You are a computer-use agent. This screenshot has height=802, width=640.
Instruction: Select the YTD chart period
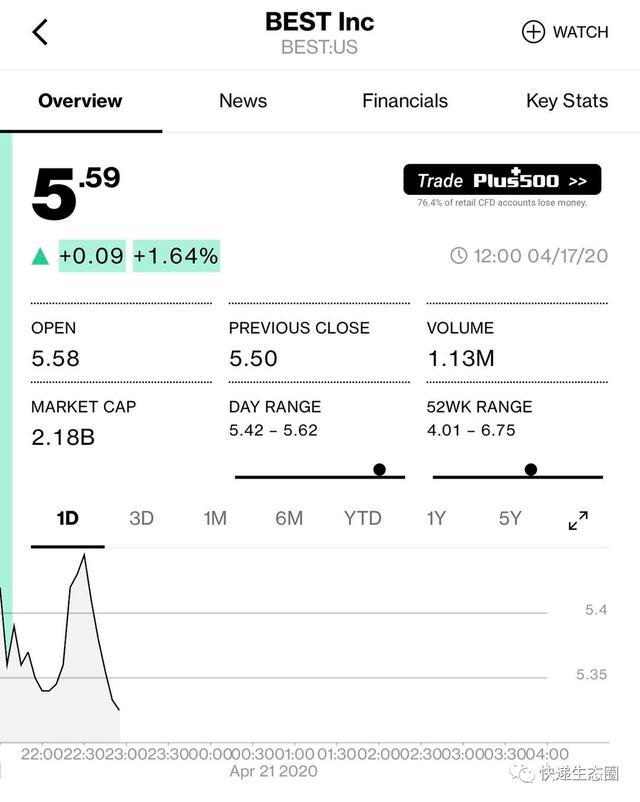(363, 518)
